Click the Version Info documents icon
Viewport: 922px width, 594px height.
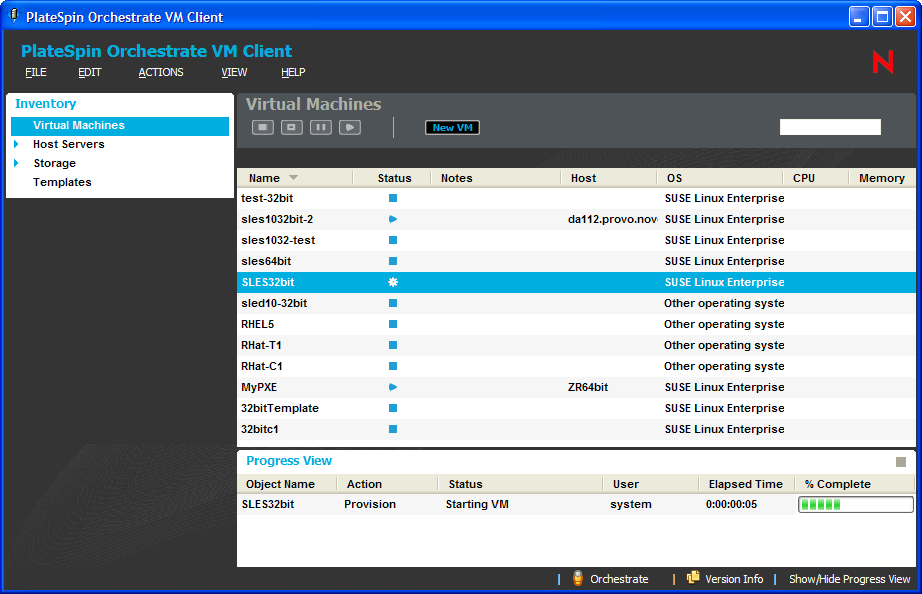tap(693, 578)
